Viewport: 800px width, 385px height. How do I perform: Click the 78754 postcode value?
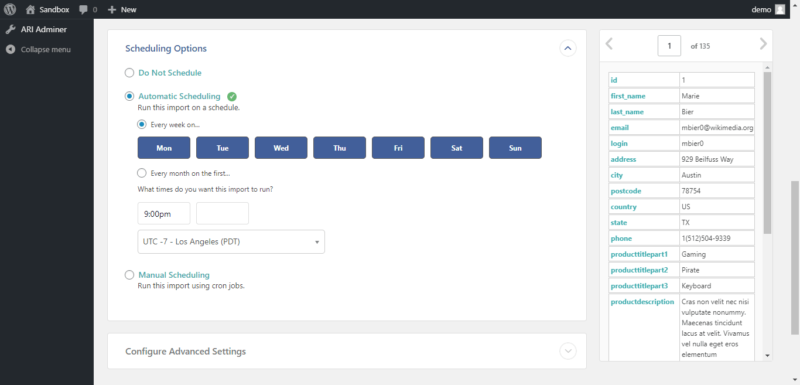[690, 191]
